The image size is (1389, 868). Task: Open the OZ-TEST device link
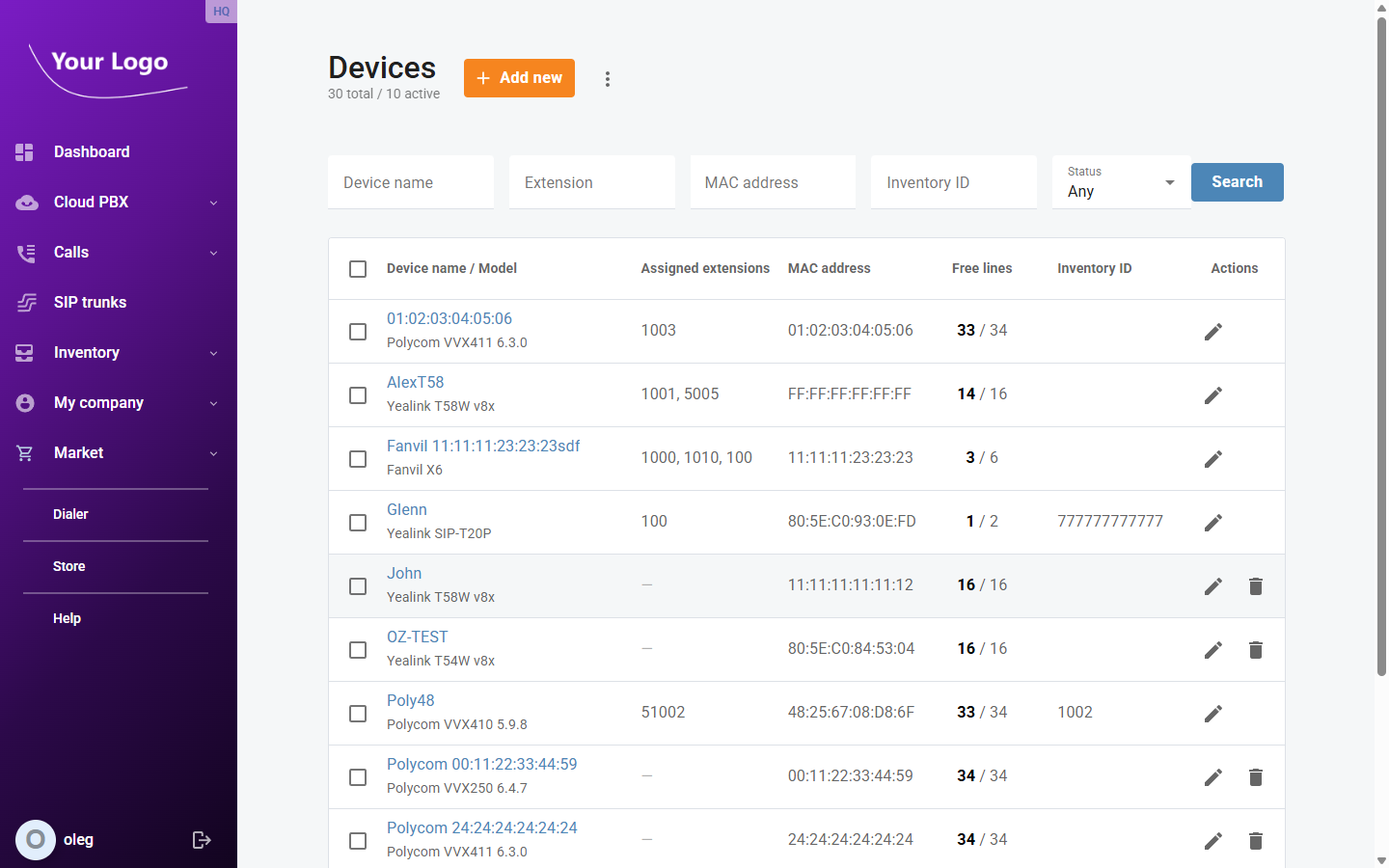pyautogui.click(x=417, y=637)
